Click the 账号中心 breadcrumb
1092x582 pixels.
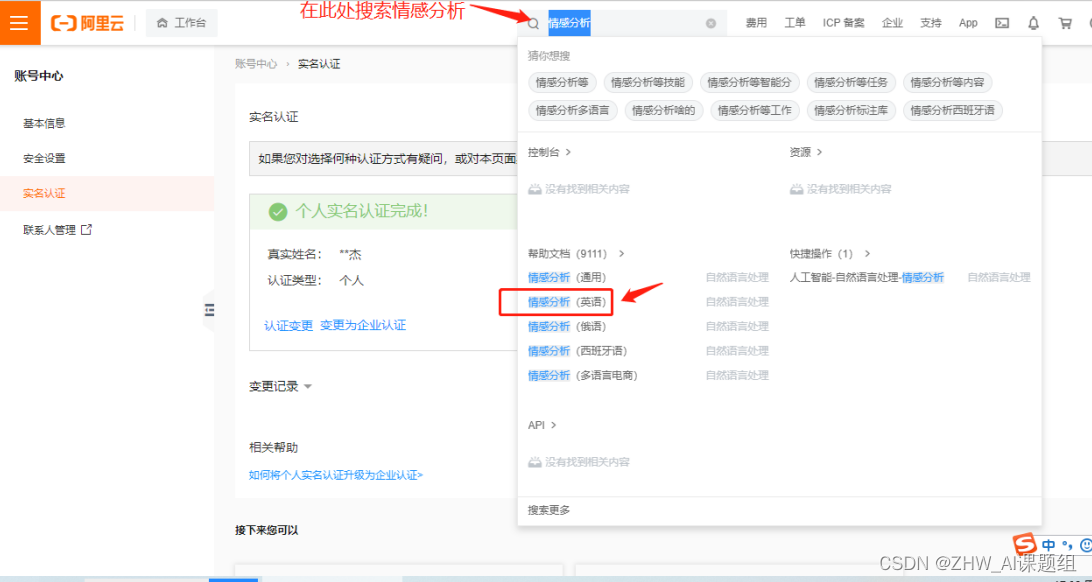[x=256, y=64]
